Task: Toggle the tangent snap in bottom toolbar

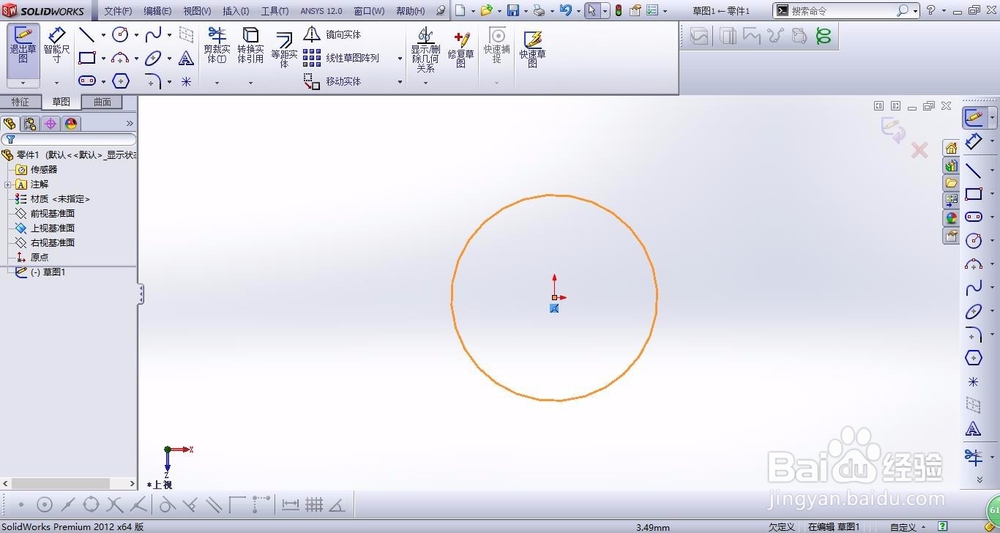Action: 166,505
